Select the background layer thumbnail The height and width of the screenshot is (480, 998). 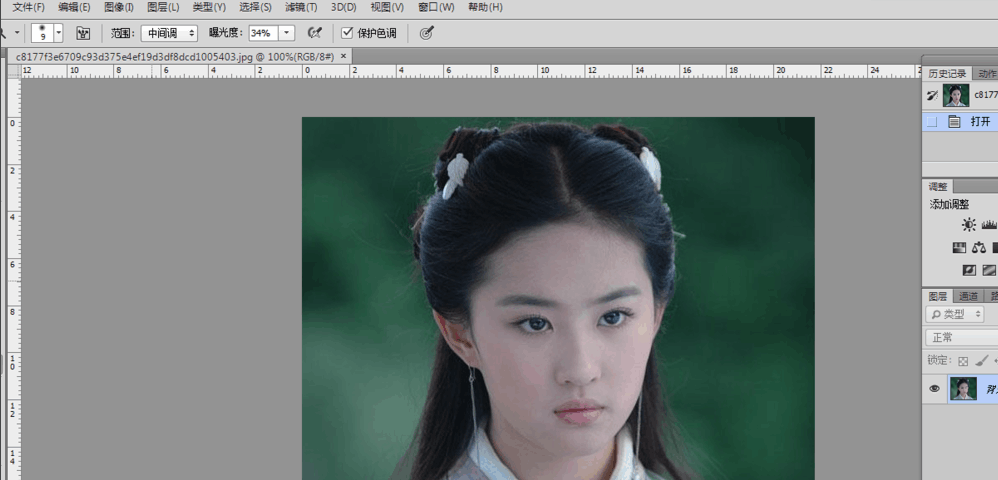click(963, 388)
